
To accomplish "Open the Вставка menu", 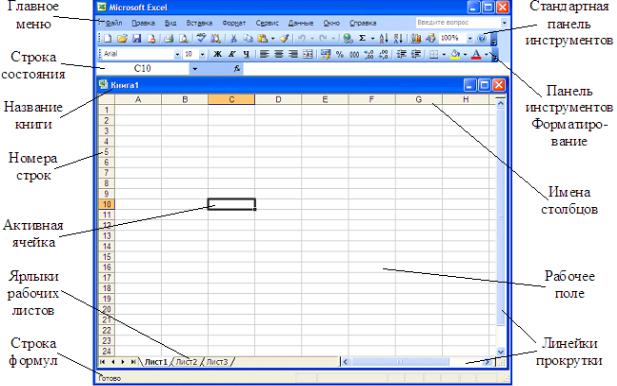I will point(199,23).
